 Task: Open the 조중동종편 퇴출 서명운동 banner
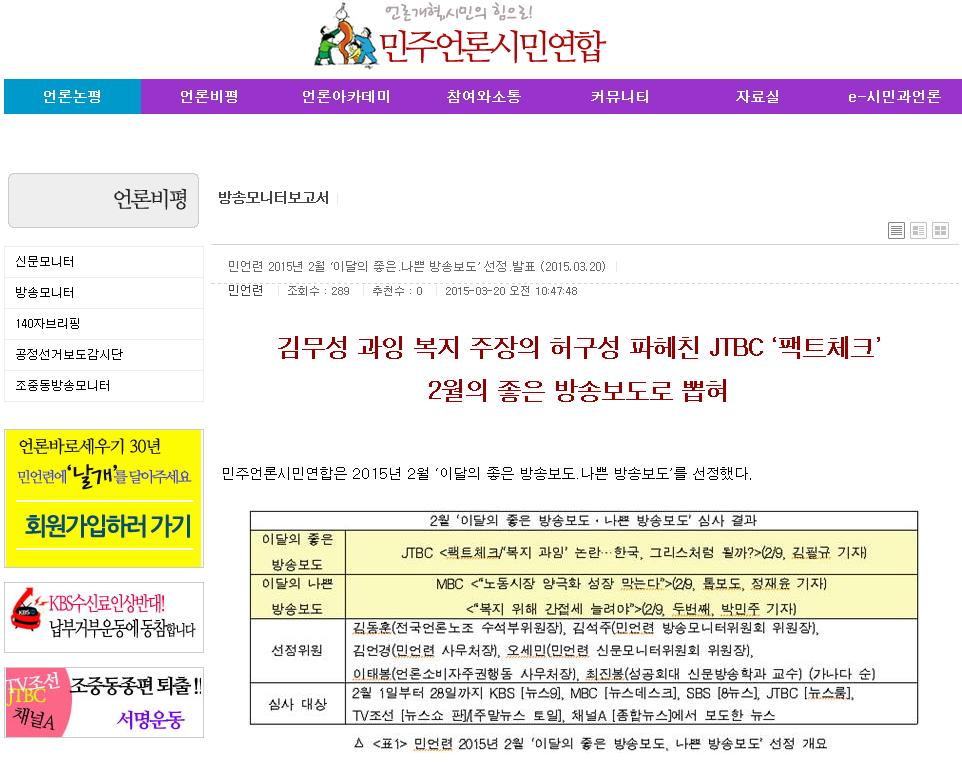click(x=104, y=702)
